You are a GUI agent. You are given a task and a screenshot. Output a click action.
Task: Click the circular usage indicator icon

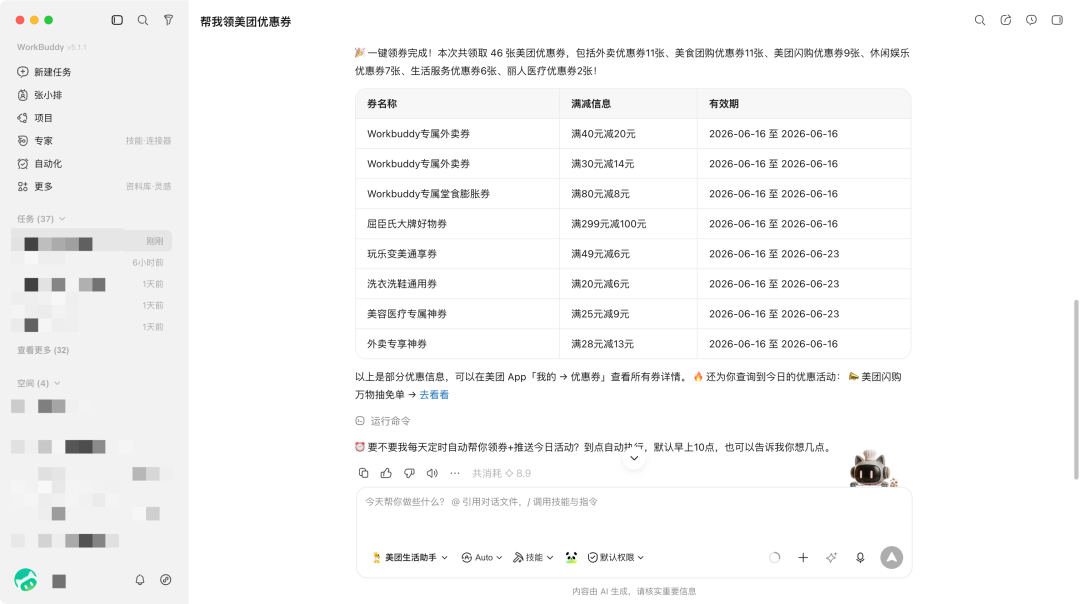point(774,557)
